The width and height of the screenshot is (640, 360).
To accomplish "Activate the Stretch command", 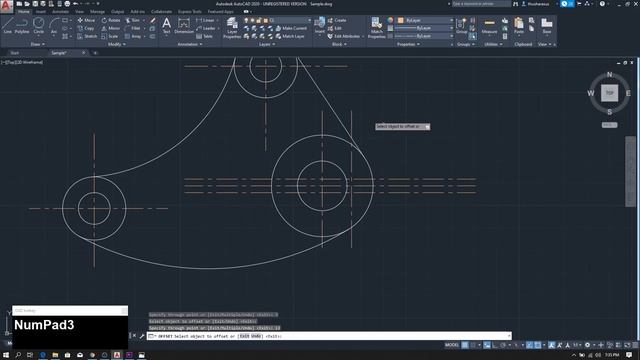I will [87, 36].
